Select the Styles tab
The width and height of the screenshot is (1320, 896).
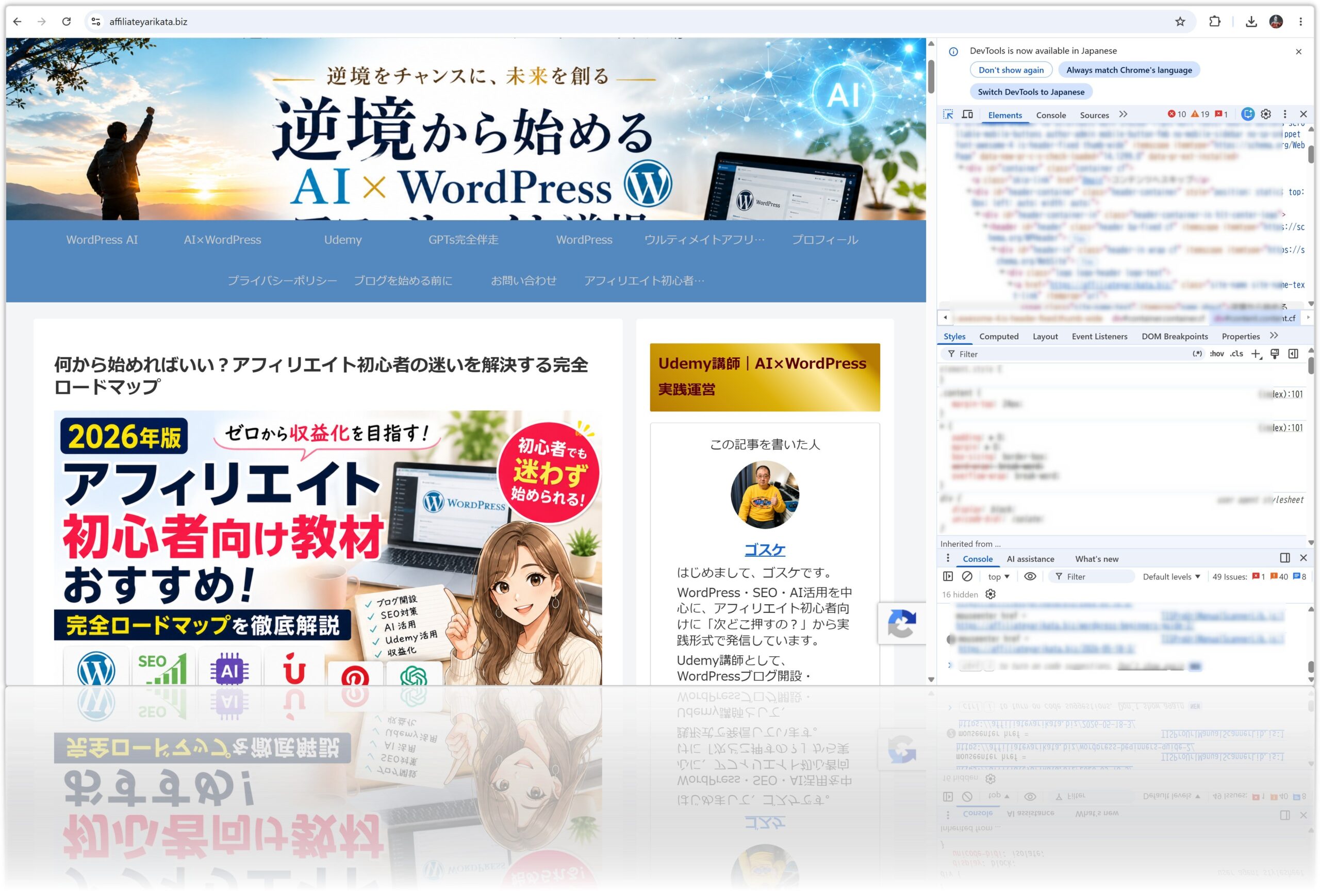point(954,336)
